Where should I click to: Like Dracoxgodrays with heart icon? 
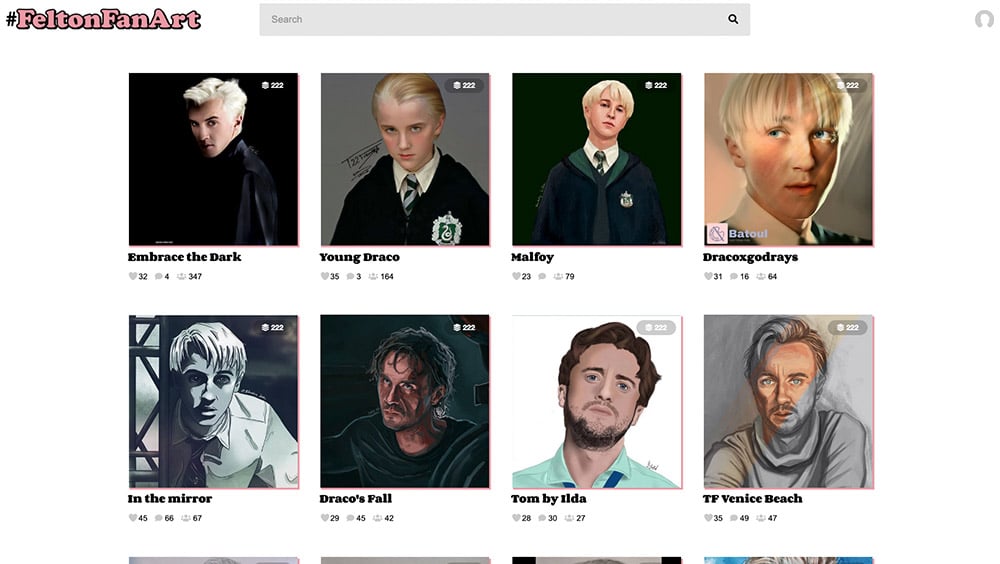coord(708,276)
